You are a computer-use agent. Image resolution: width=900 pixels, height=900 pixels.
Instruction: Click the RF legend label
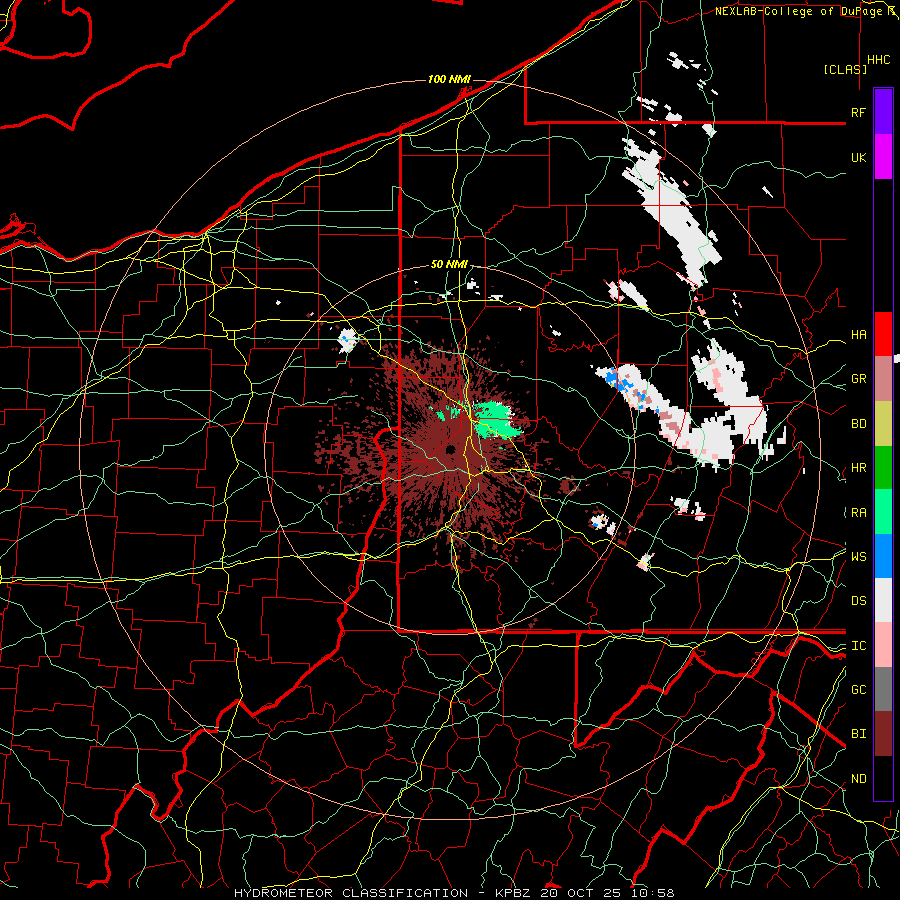click(858, 112)
